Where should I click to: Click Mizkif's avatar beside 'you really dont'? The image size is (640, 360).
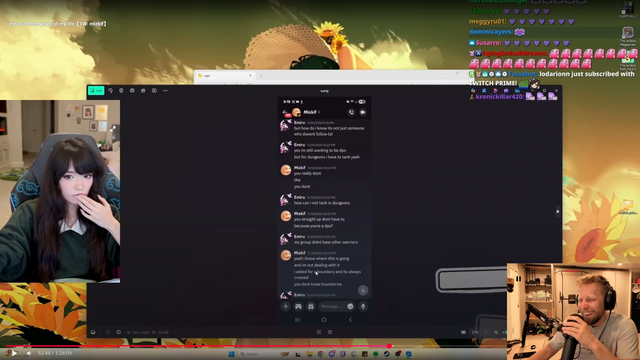(x=286, y=170)
